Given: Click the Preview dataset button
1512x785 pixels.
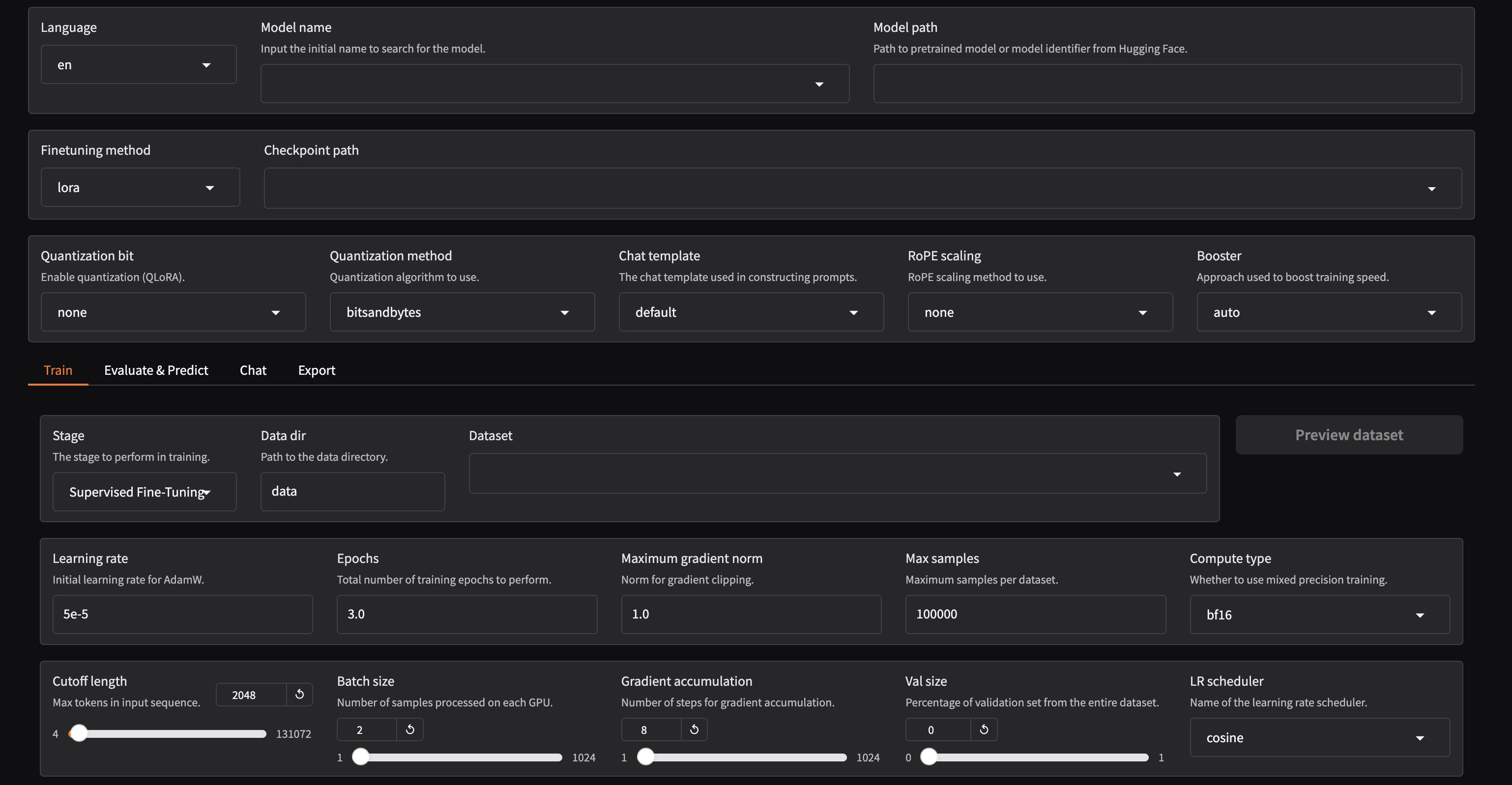Looking at the screenshot, I should coord(1349,435).
